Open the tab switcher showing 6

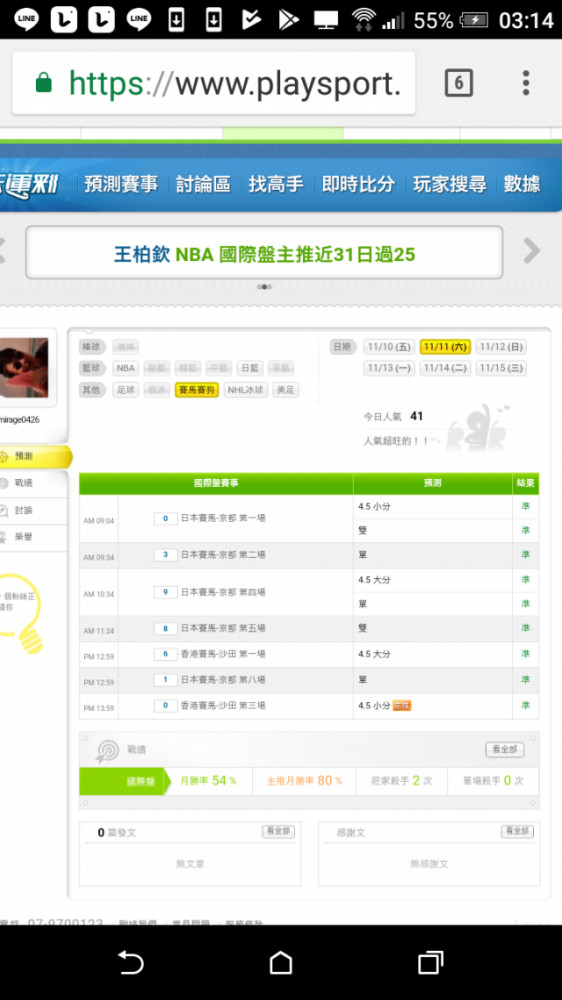(x=458, y=83)
